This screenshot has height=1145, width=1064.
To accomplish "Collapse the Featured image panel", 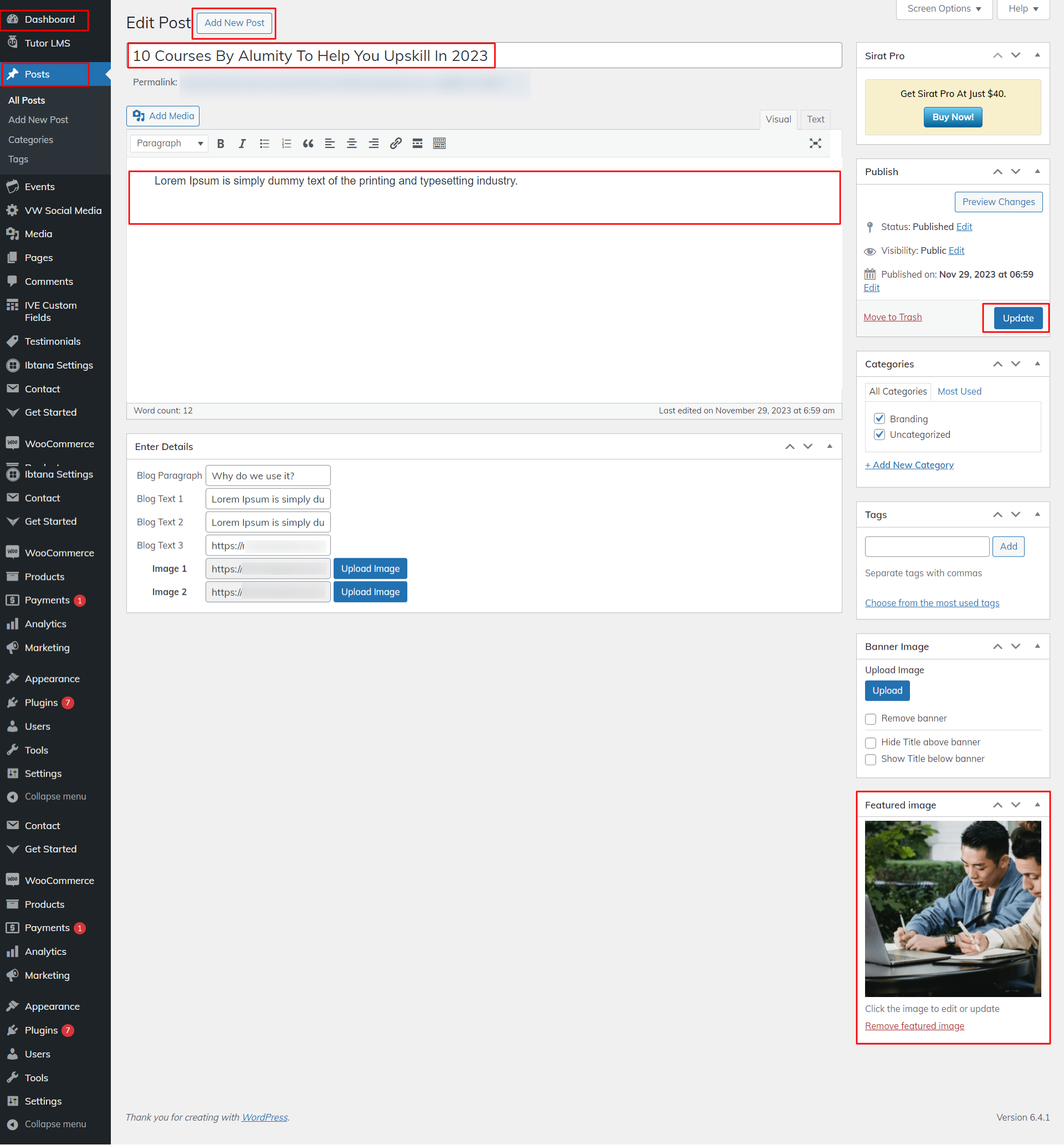I will click(1037, 805).
